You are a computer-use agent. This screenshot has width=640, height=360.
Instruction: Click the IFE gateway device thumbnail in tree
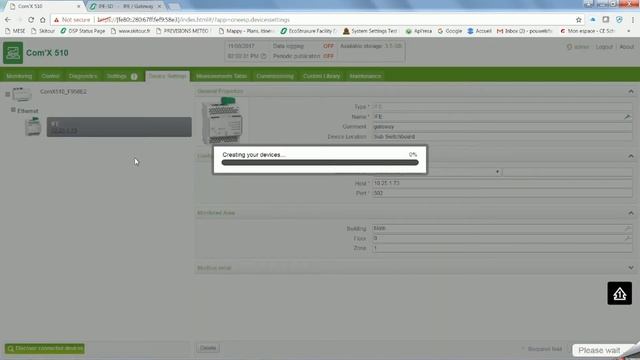33,126
